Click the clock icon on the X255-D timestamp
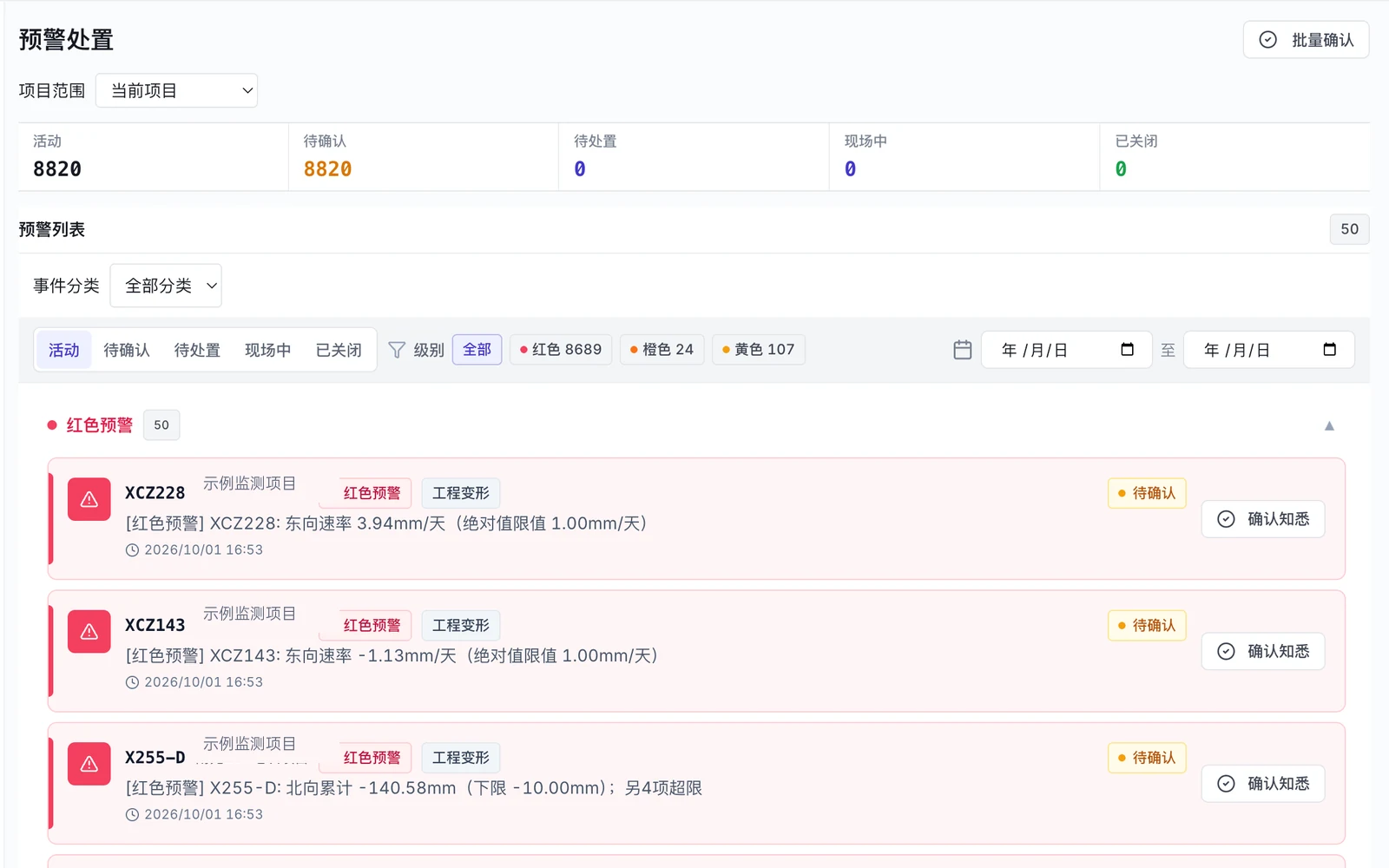 [132, 815]
